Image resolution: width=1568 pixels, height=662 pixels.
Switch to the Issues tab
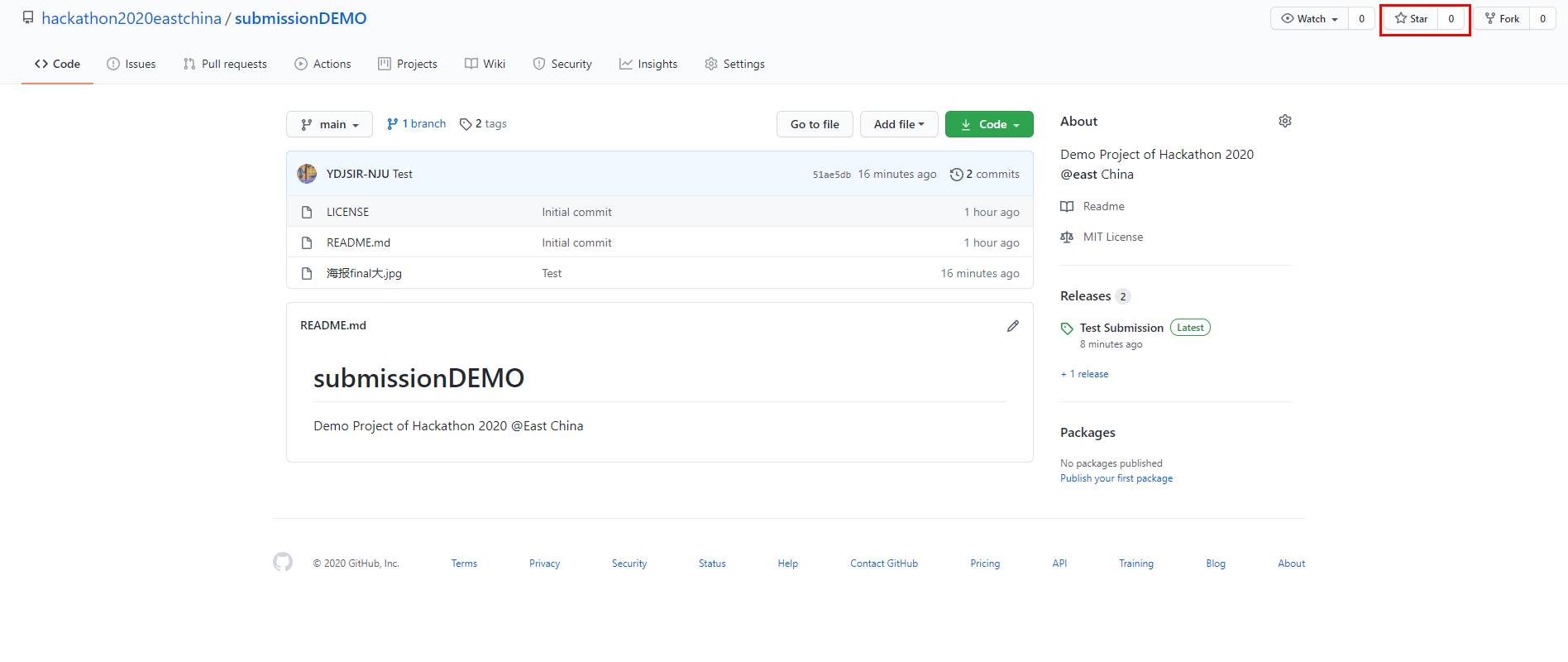pos(131,64)
